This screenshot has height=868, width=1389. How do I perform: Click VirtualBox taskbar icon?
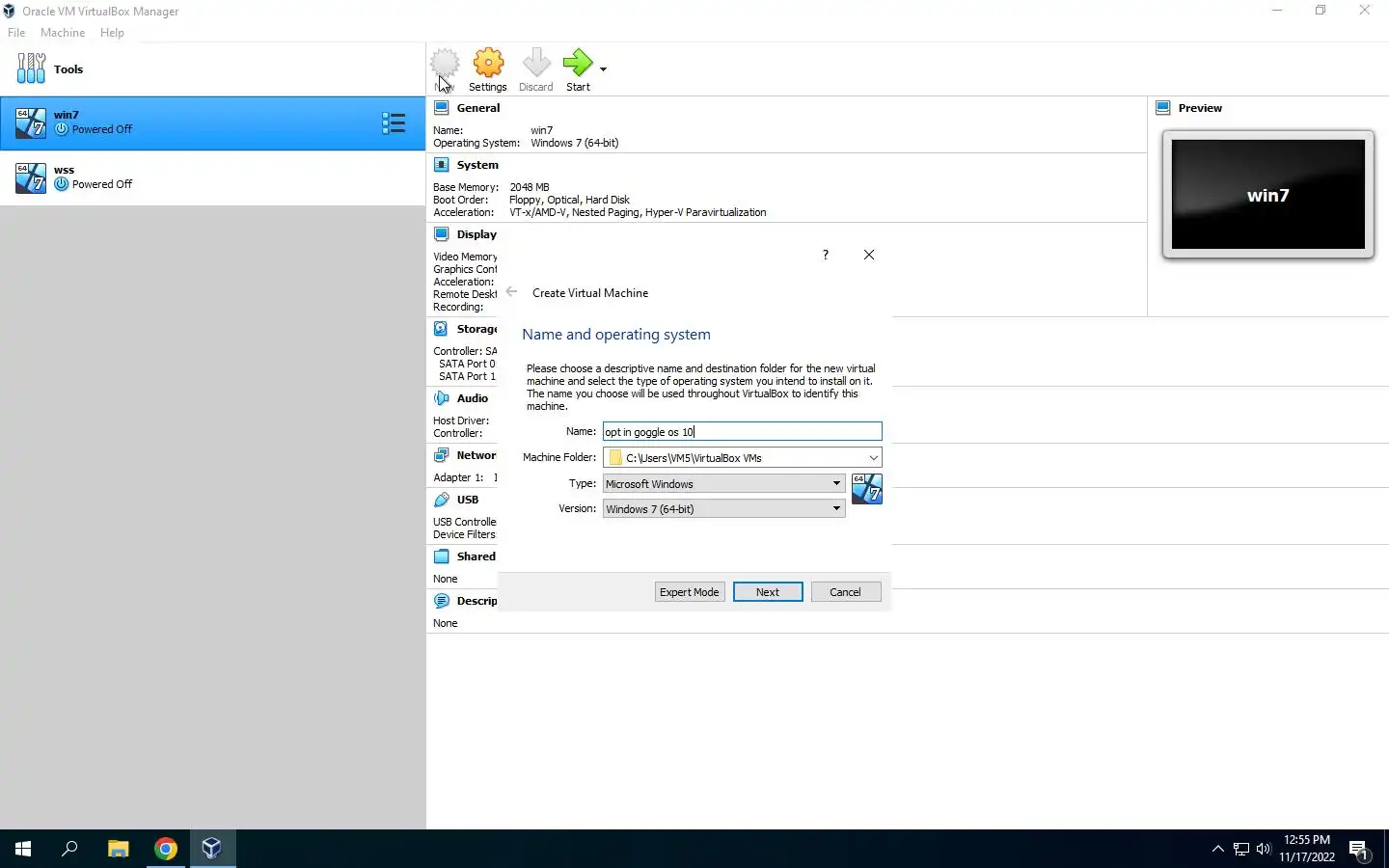pyautogui.click(x=212, y=849)
